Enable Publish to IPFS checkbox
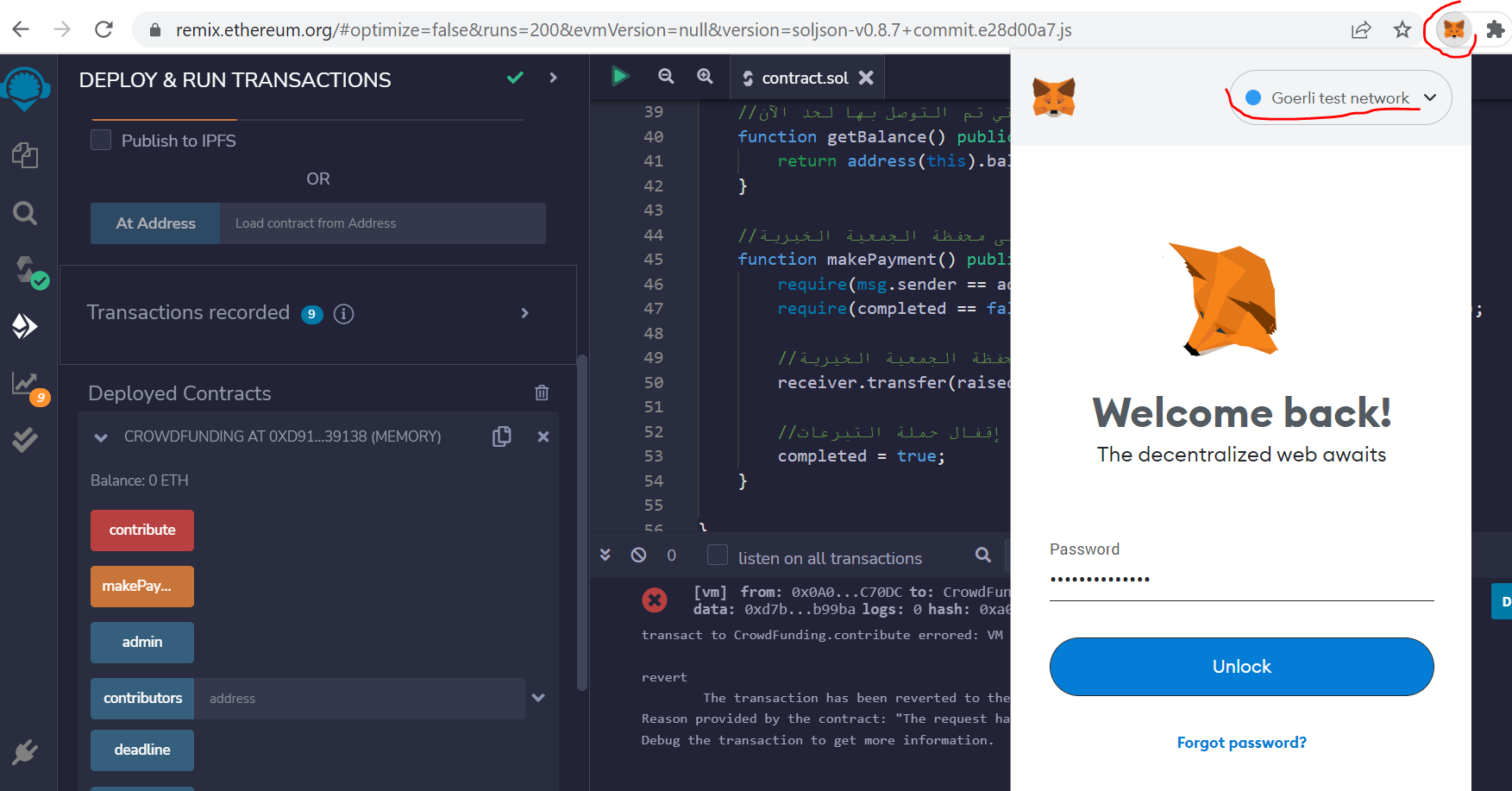 coord(101,140)
